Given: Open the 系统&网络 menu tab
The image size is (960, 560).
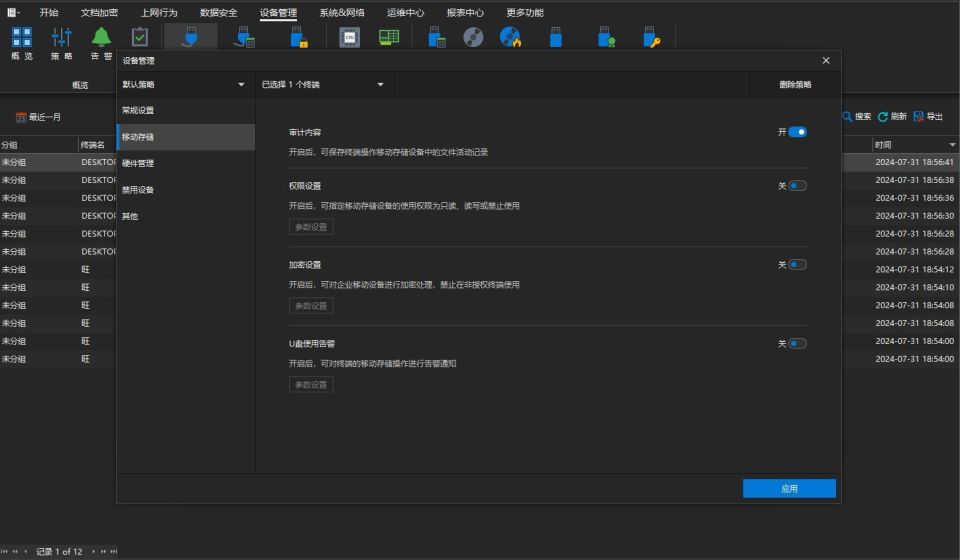Looking at the screenshot, I should click(x=342, y=12).
